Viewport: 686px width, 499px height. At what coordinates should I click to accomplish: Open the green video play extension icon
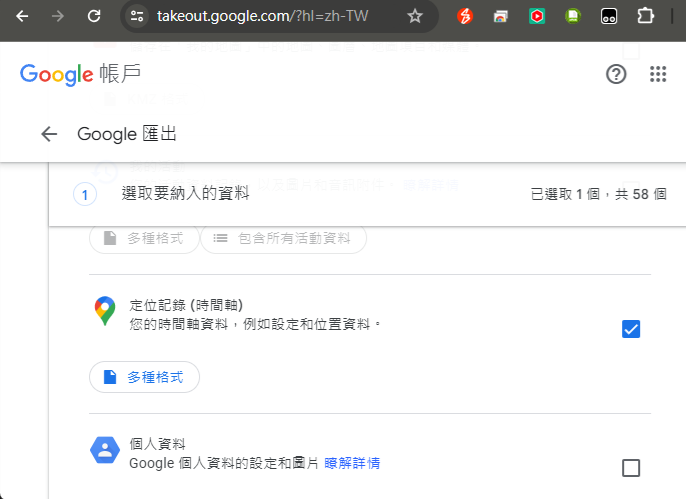point(537,16)
